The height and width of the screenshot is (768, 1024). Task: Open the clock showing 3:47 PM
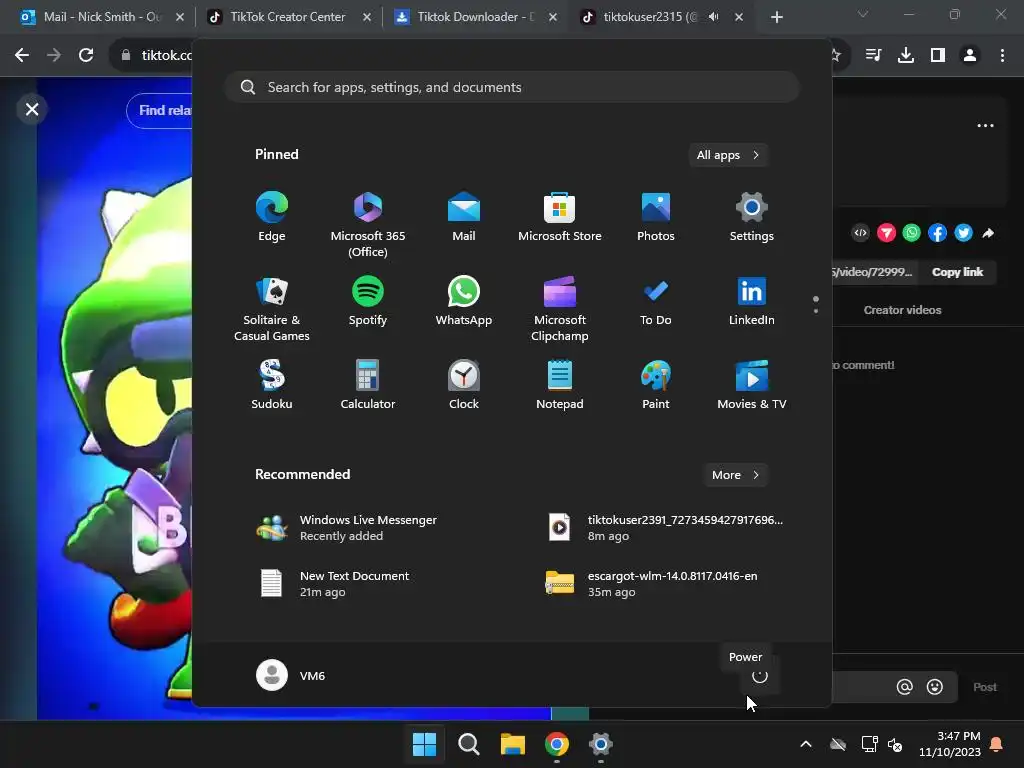[950, 744]
